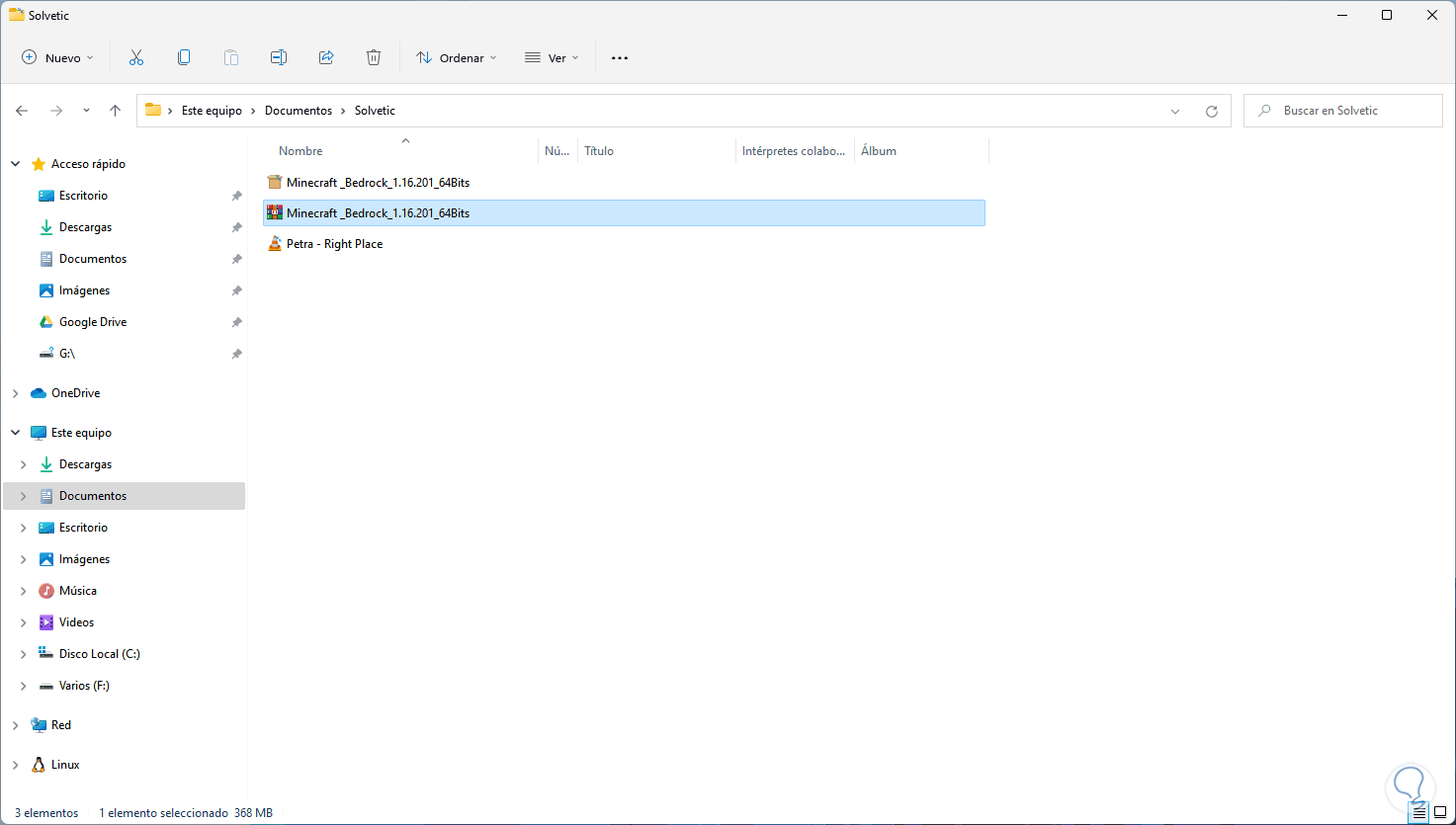Image resolution: width=1456 pixels, height=825 pixels.
Task: Expand the Red network node
Action: (16, 725)
